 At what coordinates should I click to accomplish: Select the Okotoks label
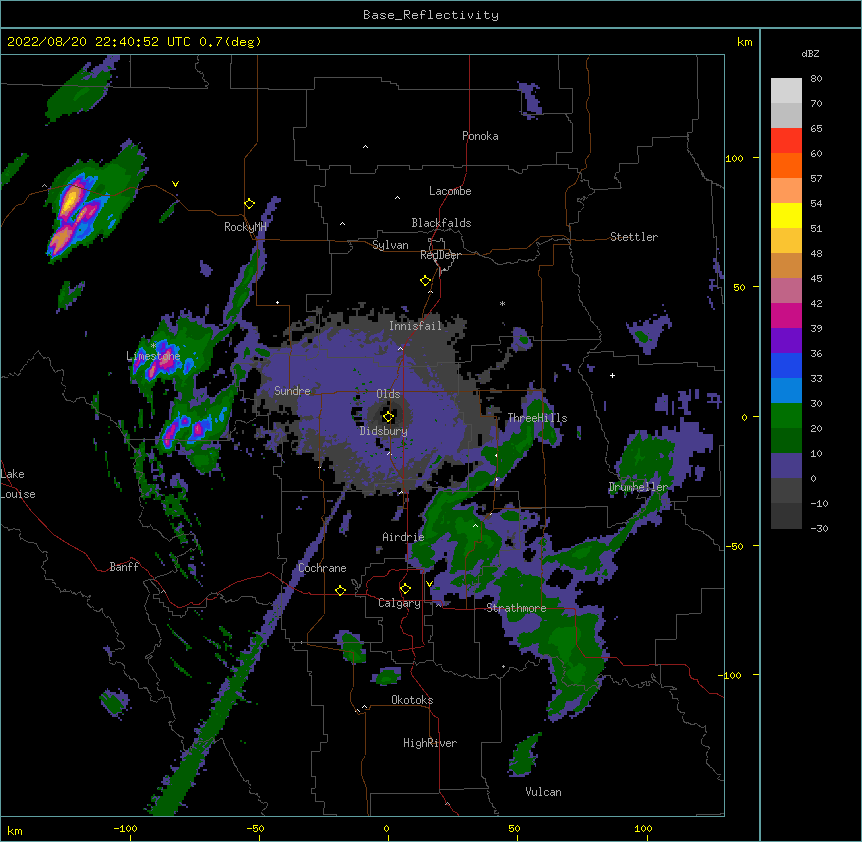pyautogui.click(x=412, y=700)
